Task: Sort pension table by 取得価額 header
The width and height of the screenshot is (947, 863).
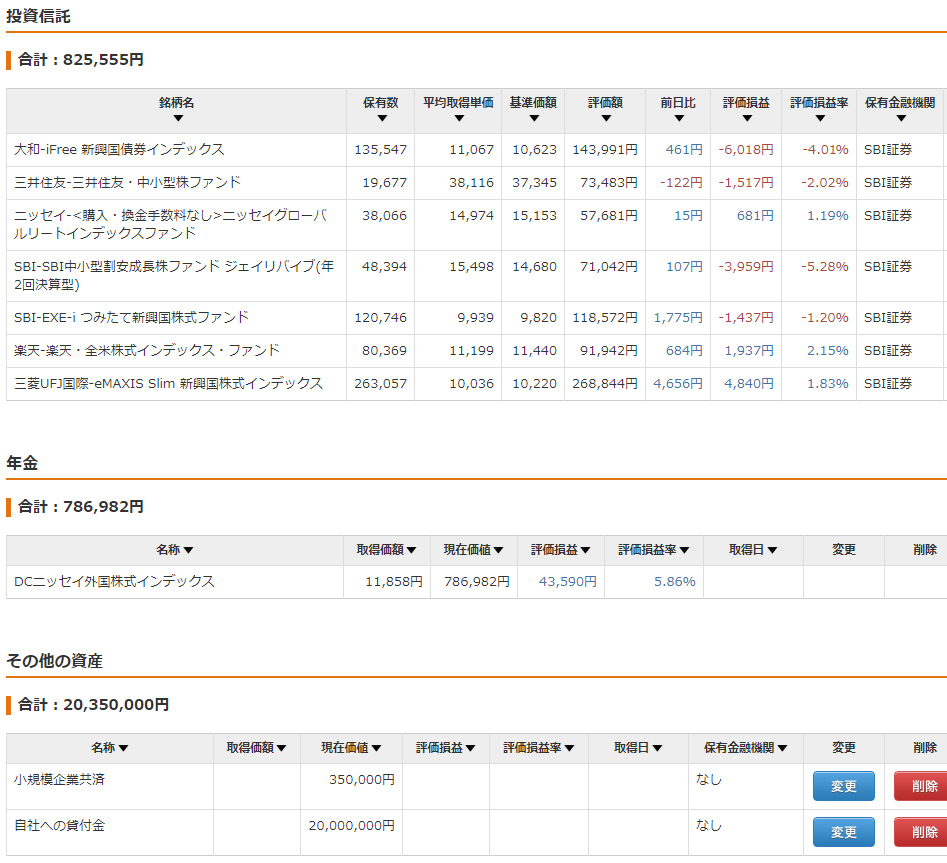Action: pos(387,550)
